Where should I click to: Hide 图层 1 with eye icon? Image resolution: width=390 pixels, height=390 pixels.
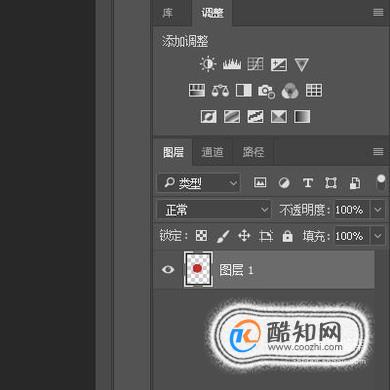(x=168, y=269)
